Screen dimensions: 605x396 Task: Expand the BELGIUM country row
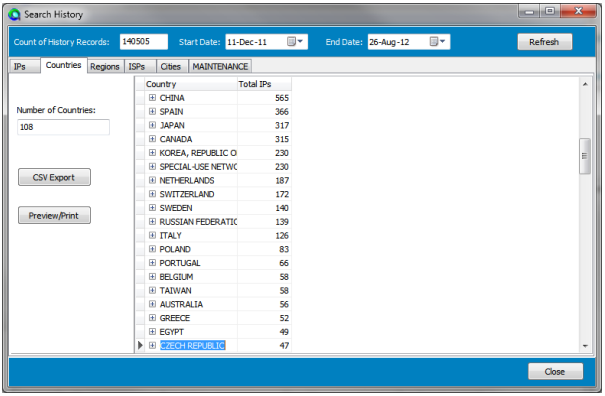[x=152, y=277]
